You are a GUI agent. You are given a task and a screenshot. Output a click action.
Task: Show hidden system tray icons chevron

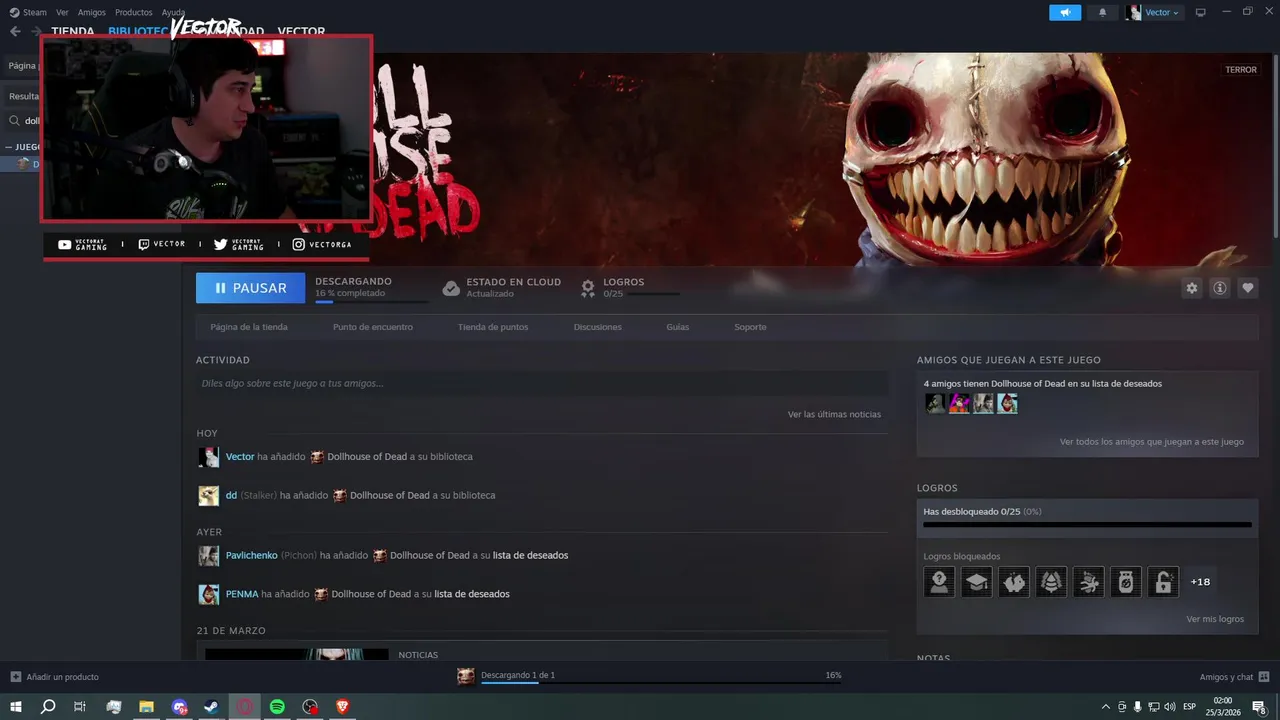point(1105,707)
